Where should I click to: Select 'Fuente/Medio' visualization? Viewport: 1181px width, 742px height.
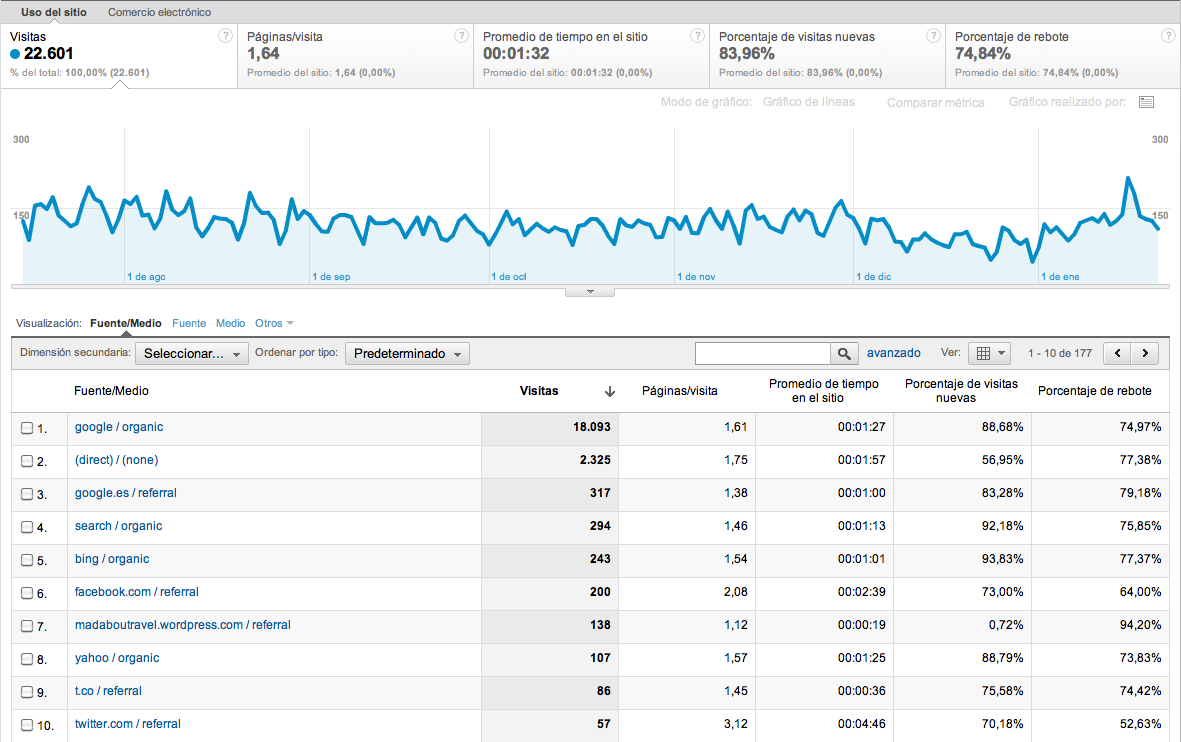[x=126, y=323]
